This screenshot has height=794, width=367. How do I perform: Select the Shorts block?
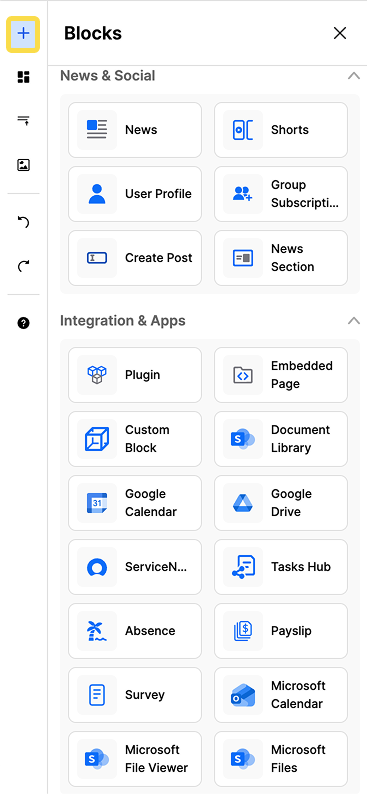click(281, 130)
